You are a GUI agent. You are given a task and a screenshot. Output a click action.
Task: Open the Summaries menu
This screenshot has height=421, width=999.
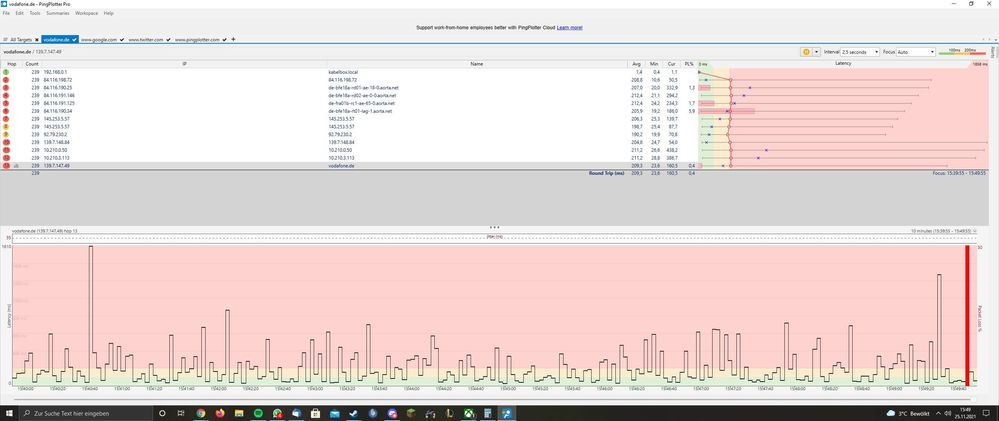point(58,13)
